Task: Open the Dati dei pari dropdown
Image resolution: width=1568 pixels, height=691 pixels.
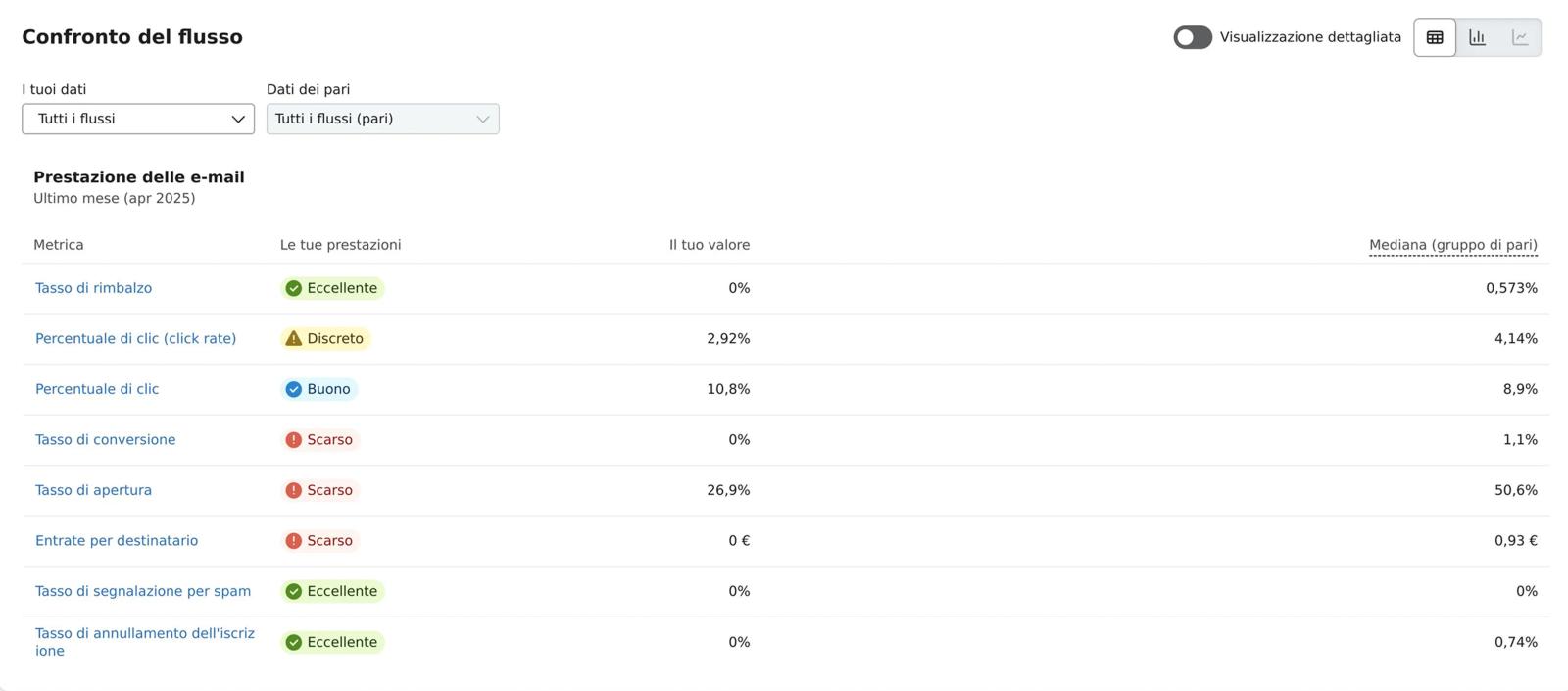Action: pyautogui.click(x=383, y=119)
